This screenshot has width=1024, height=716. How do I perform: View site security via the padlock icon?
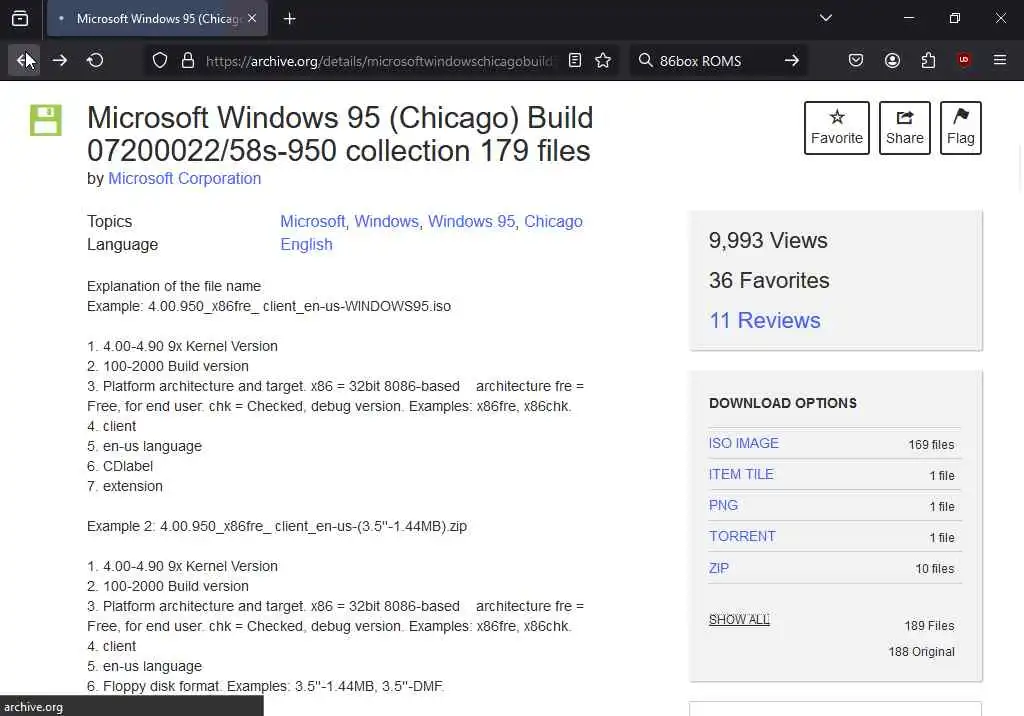coord(188,61)
